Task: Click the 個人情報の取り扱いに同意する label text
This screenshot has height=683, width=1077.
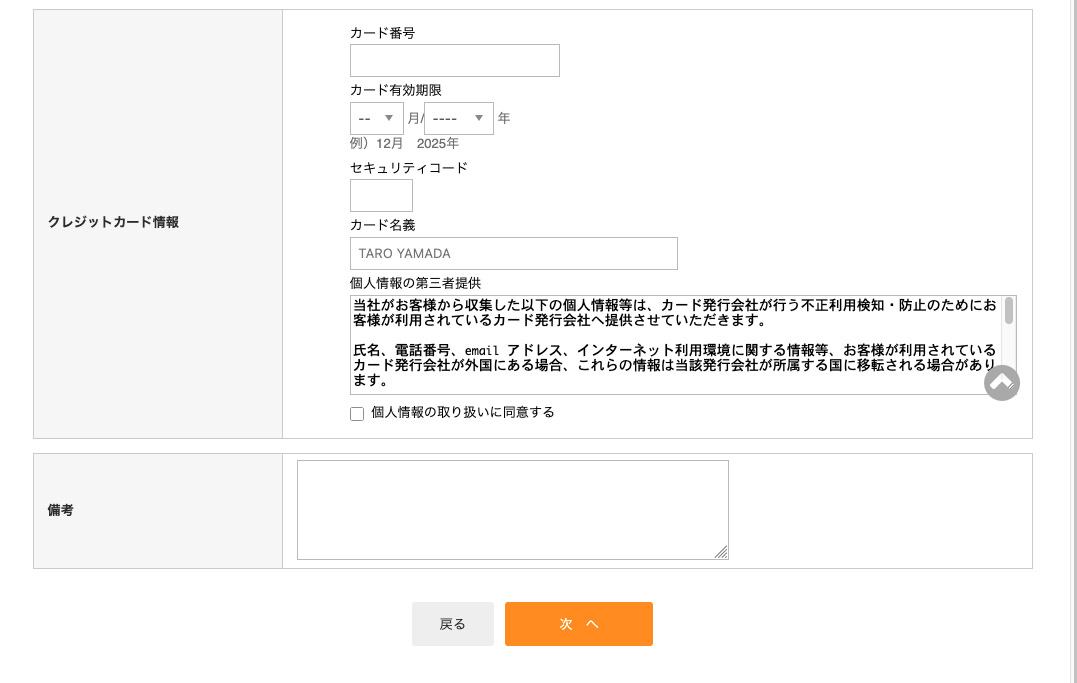Action: (462, 412)
